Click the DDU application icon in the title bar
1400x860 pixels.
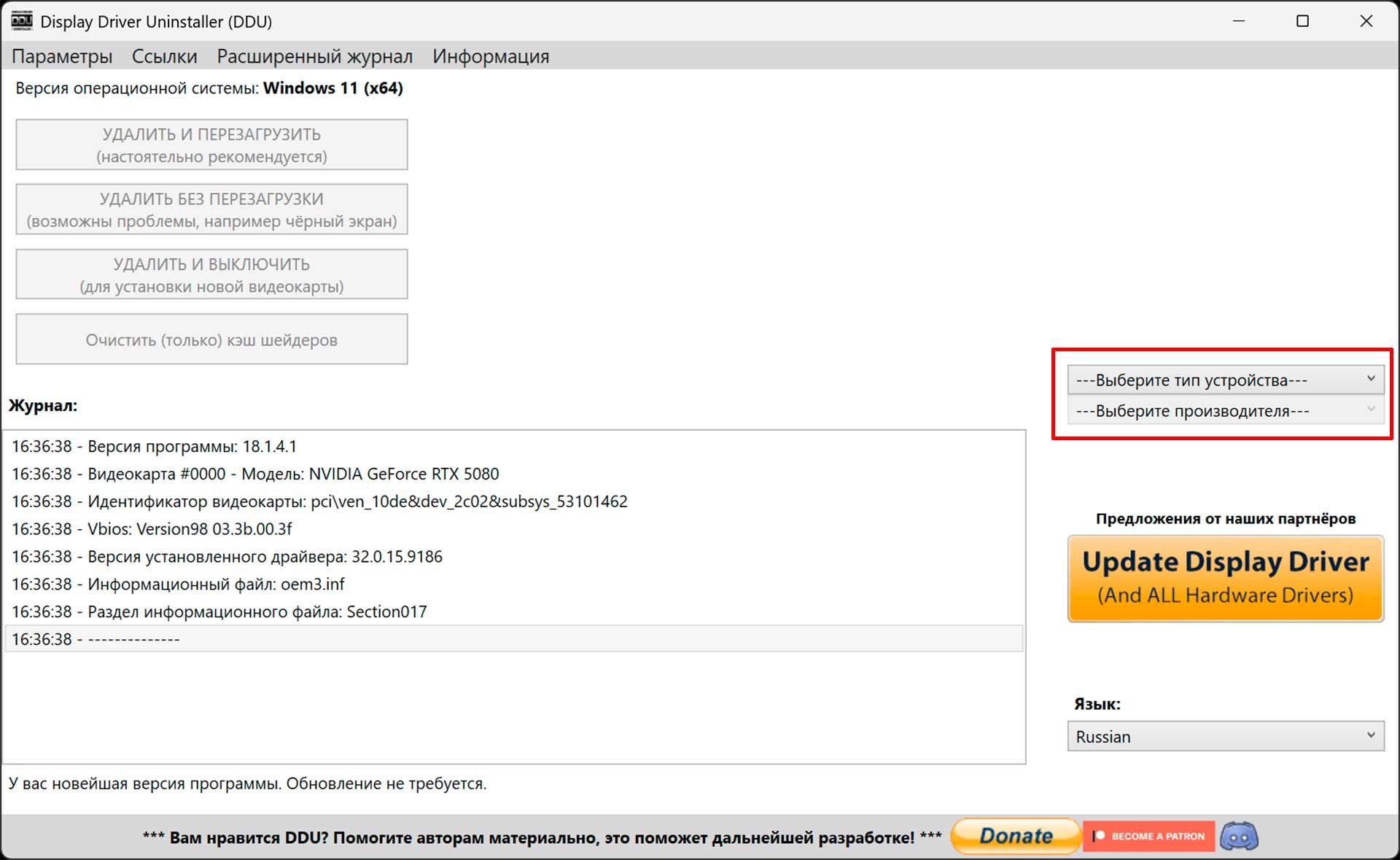21,20
